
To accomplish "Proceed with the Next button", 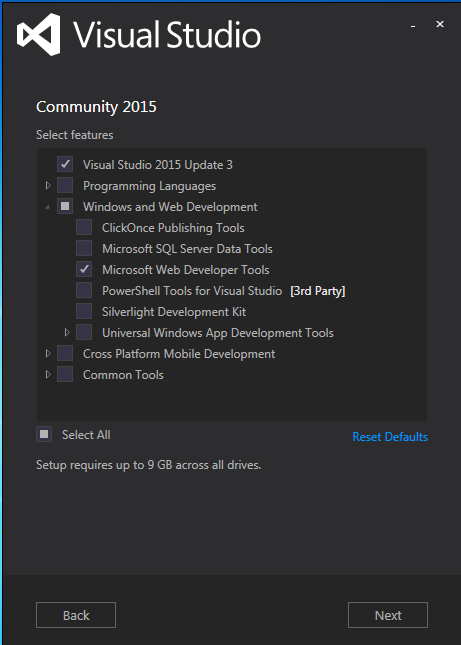I will click(388, 615).
